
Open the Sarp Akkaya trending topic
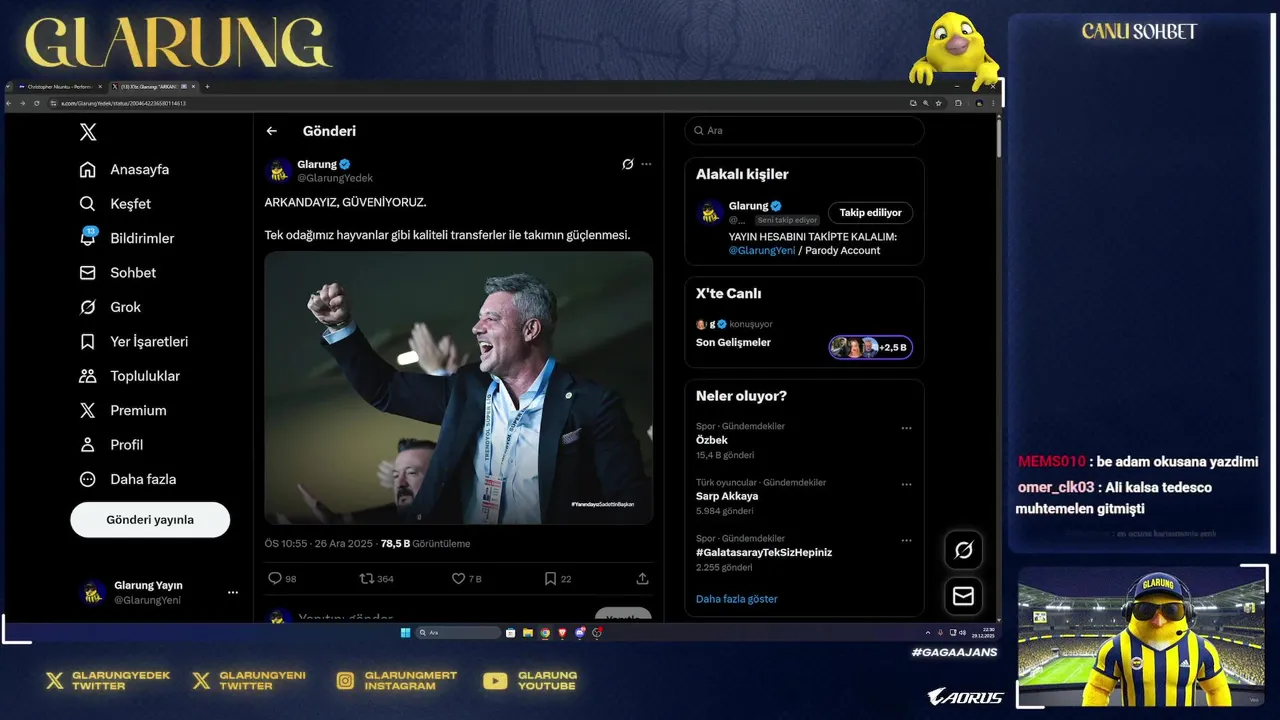pyautogui.click(x=727, y=496)
